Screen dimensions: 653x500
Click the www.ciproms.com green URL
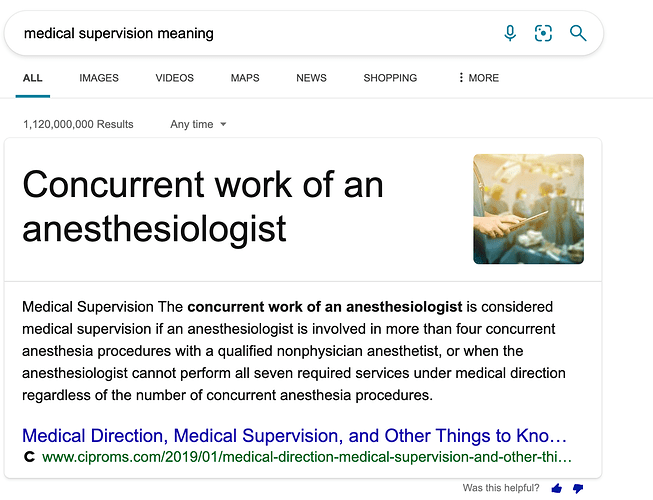(307, 457)
